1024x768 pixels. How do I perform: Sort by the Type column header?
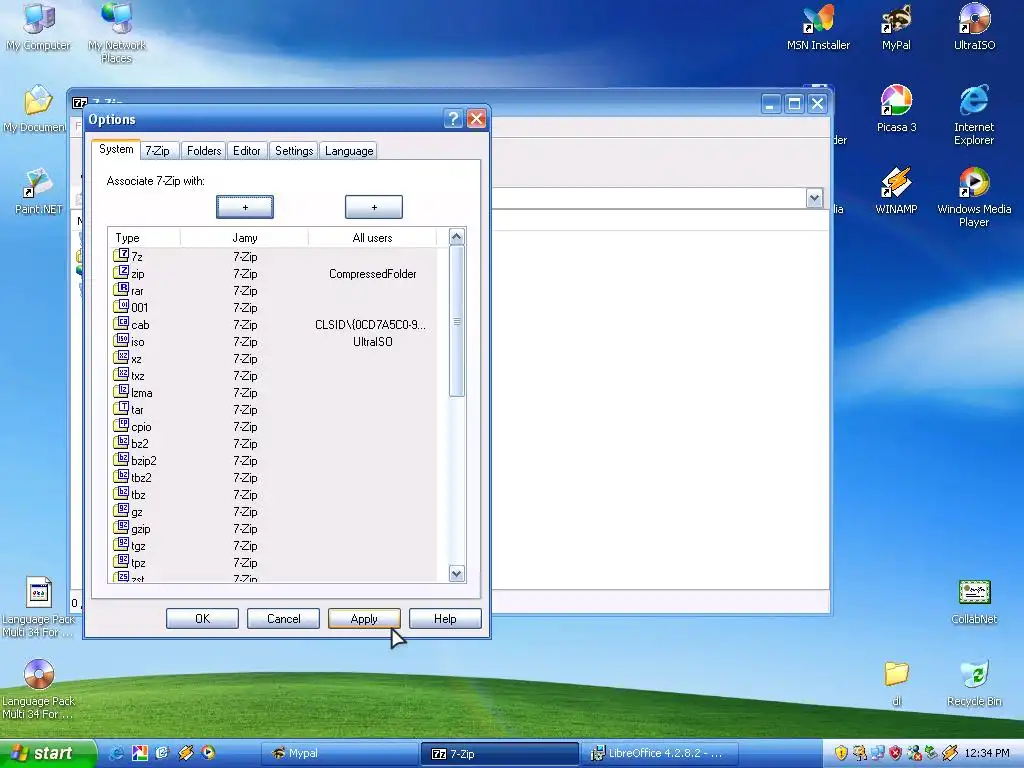click(144, 238)
